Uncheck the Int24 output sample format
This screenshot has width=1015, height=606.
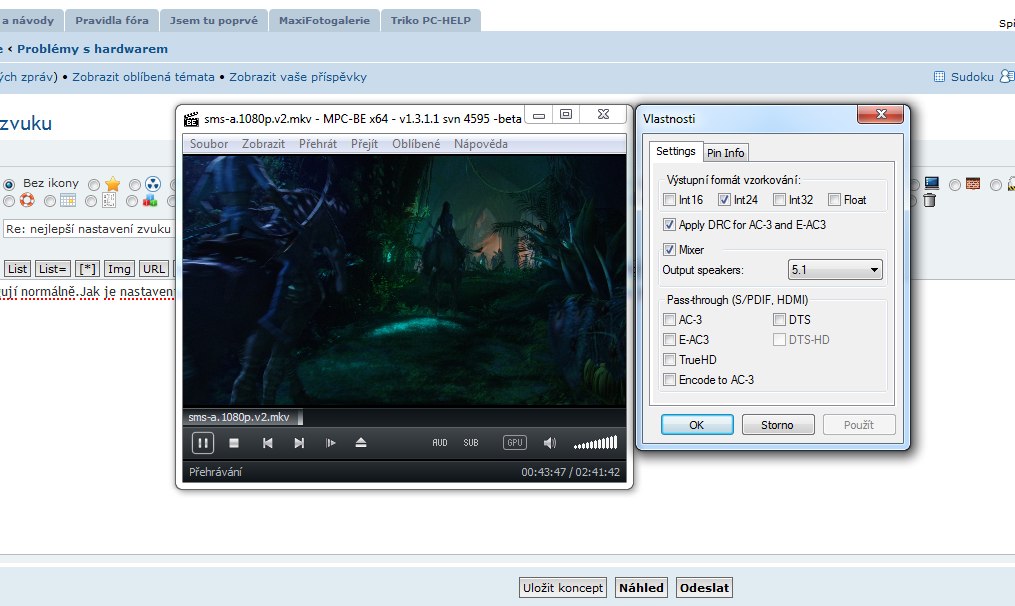coord(724,200)
